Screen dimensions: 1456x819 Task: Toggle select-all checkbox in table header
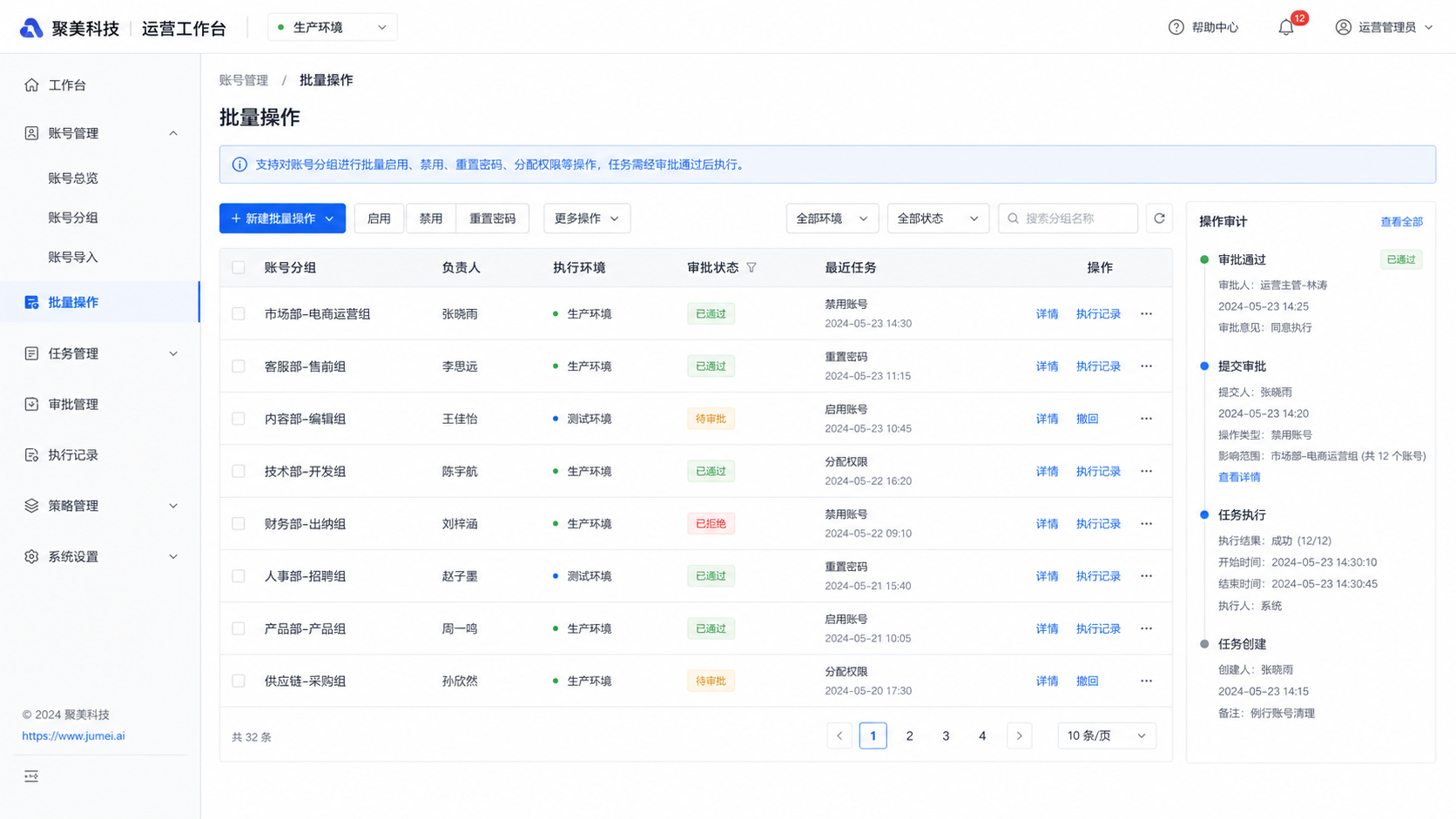[239, 268]
